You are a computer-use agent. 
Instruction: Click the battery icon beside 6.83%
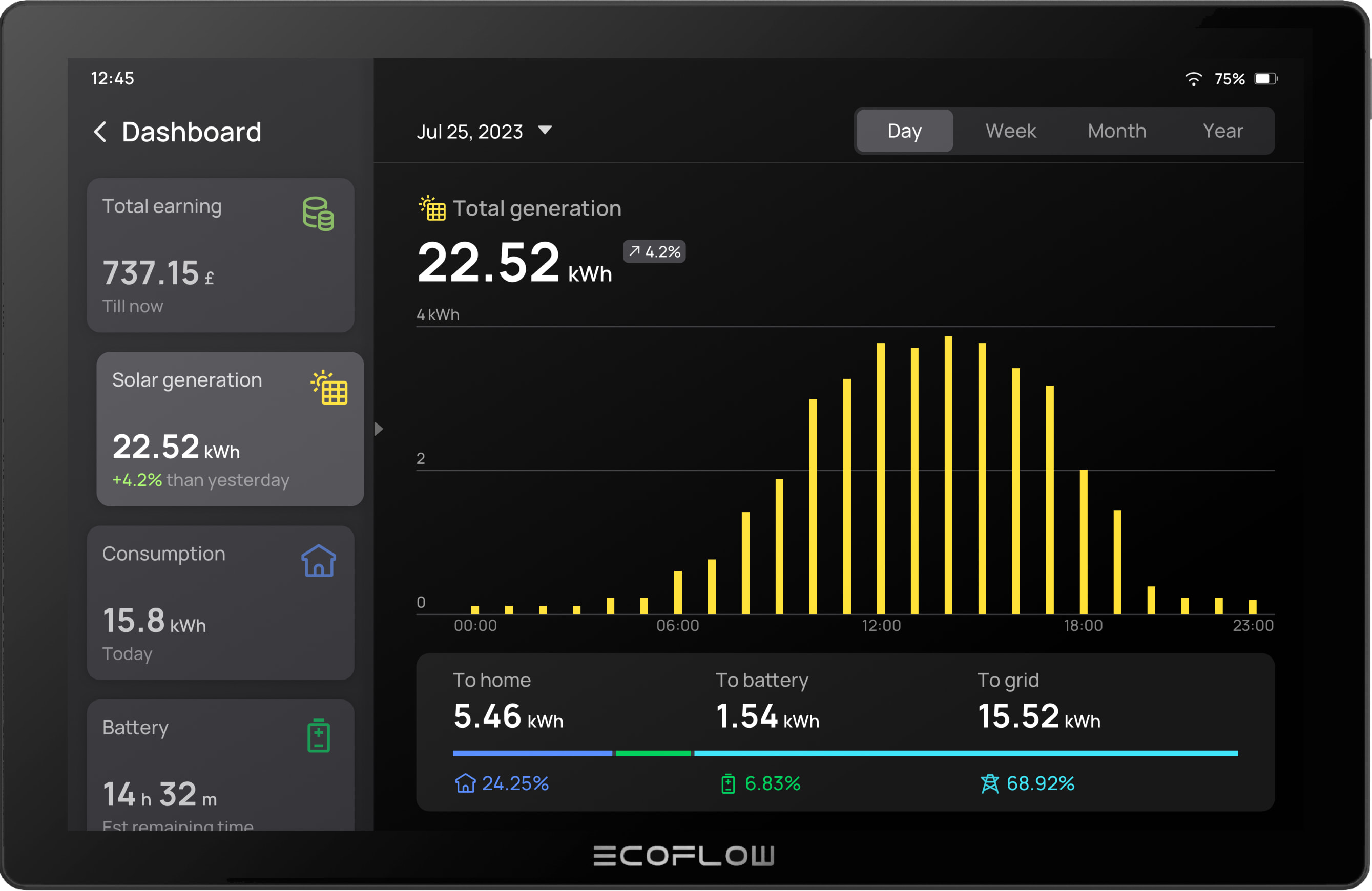coord(728,783)
